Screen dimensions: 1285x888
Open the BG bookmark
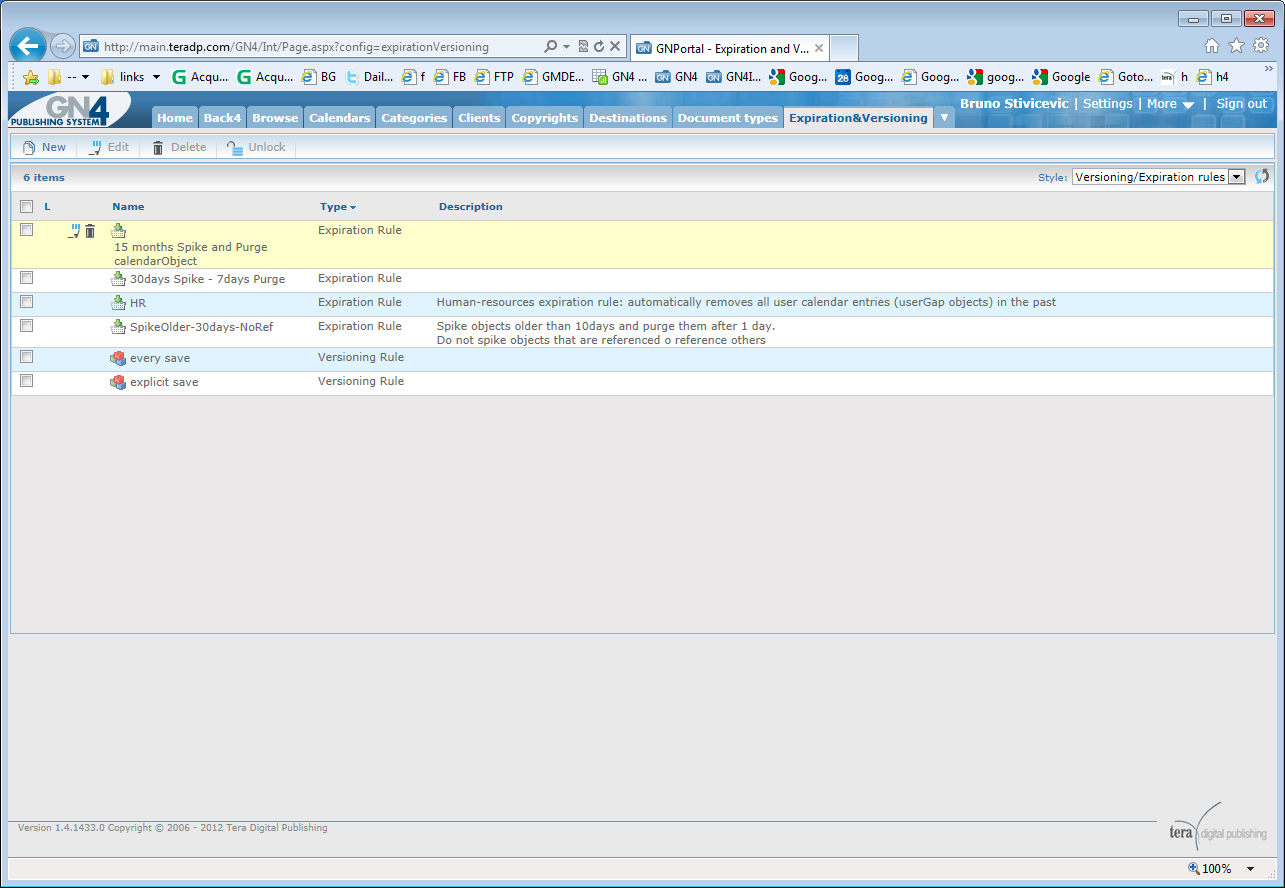coord(319,77)
